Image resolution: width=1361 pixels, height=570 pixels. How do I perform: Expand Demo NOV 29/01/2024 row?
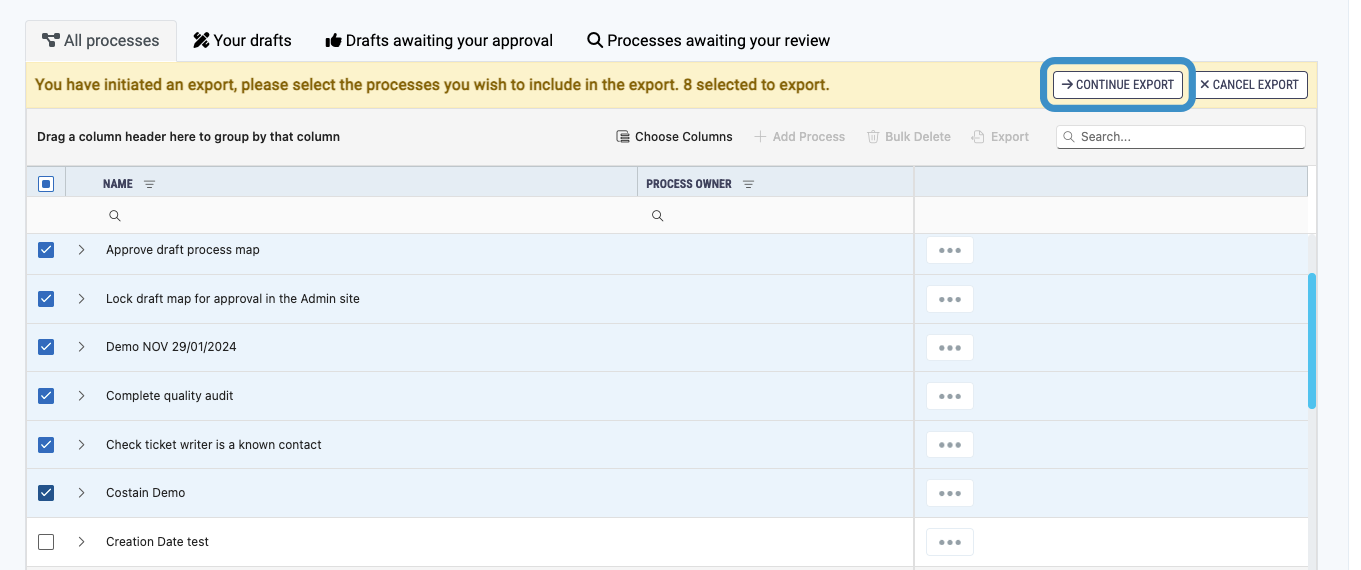(x=82, y=347)
